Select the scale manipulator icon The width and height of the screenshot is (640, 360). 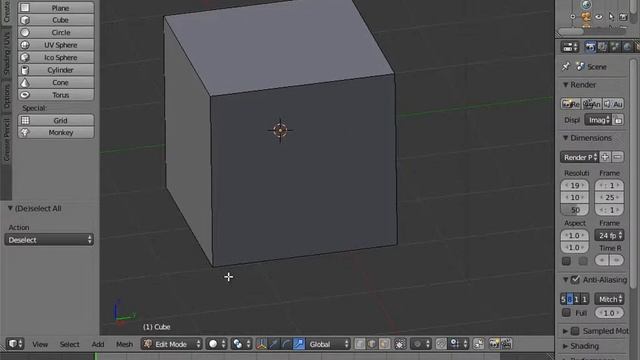(299, 344)
